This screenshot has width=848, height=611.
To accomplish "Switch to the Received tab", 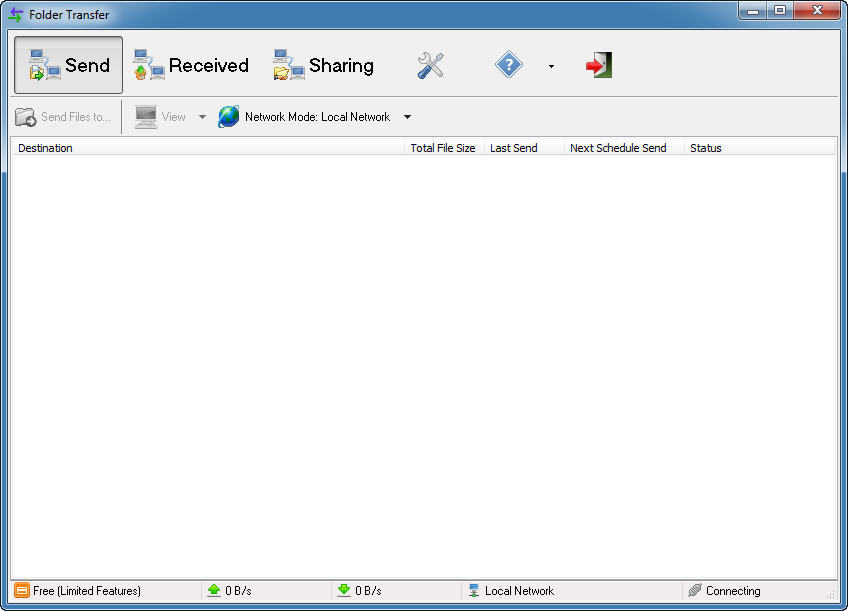I will pyautogui.click(x=190, y=65).
